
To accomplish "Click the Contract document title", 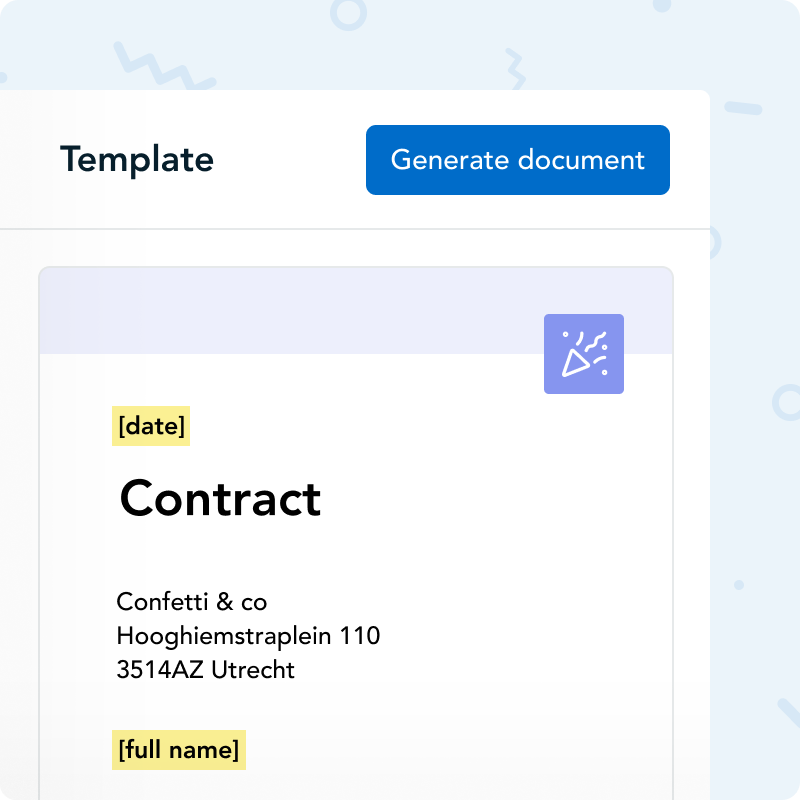I will click(220, 498).
